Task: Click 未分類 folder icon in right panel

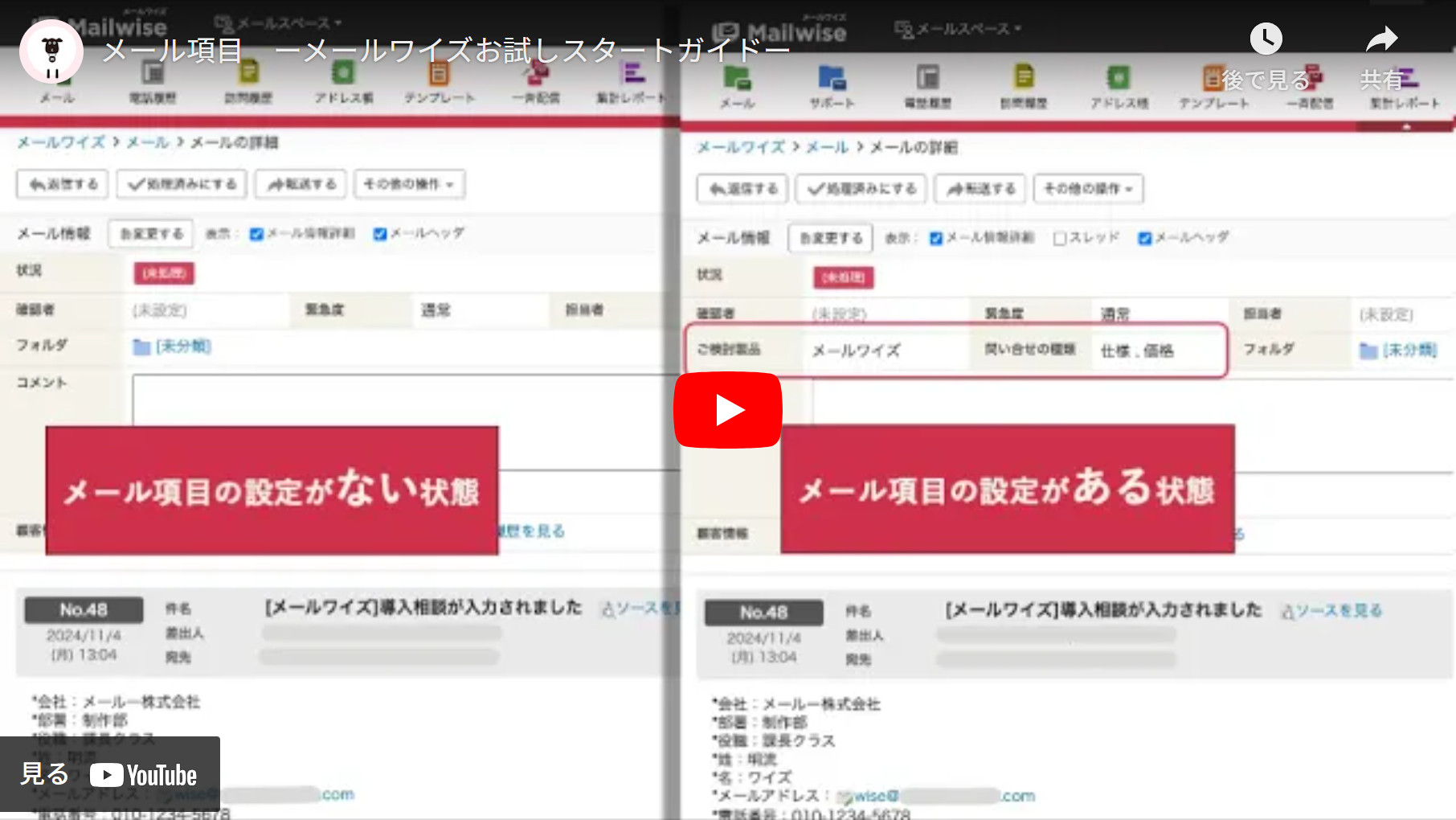Action: [x=1368, y=351]
